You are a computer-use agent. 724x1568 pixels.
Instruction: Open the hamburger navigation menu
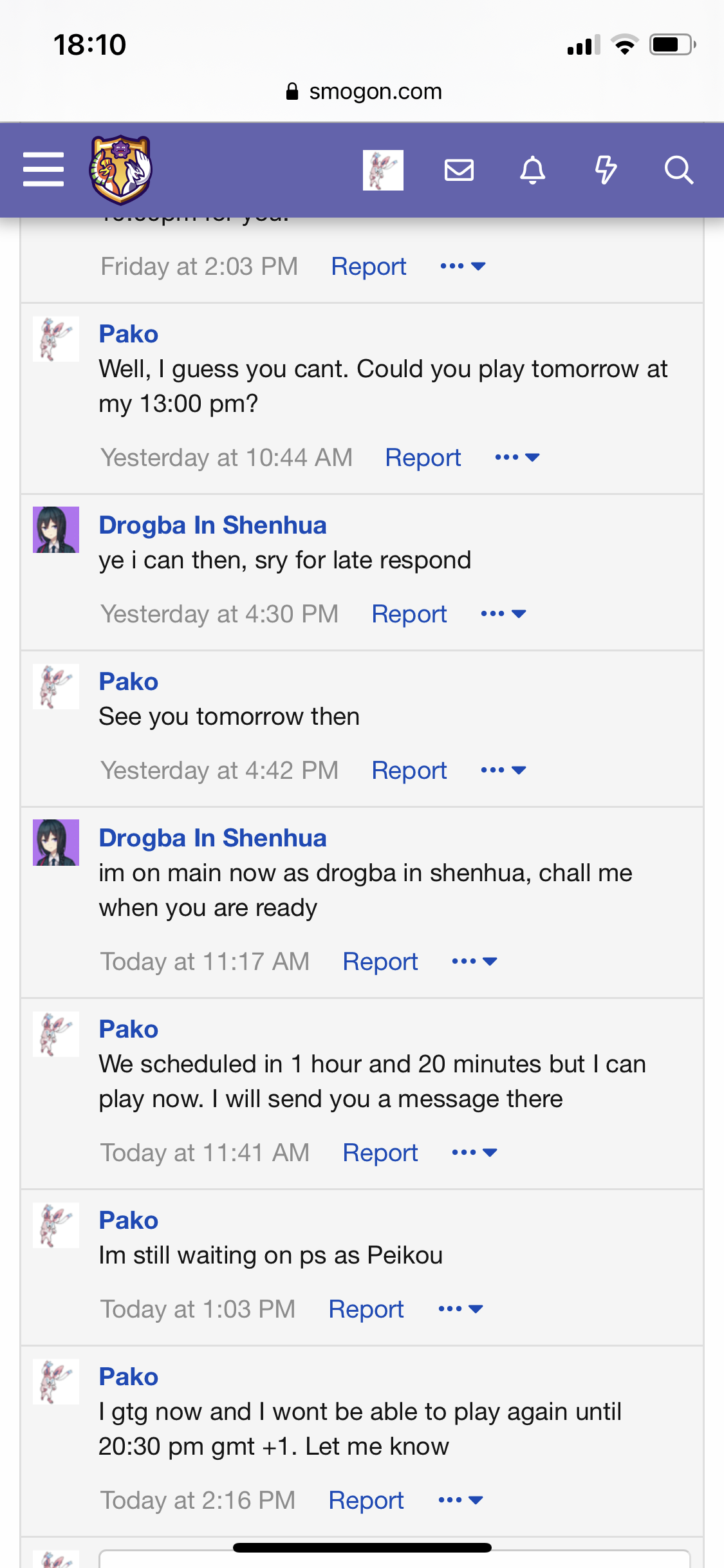43,169
